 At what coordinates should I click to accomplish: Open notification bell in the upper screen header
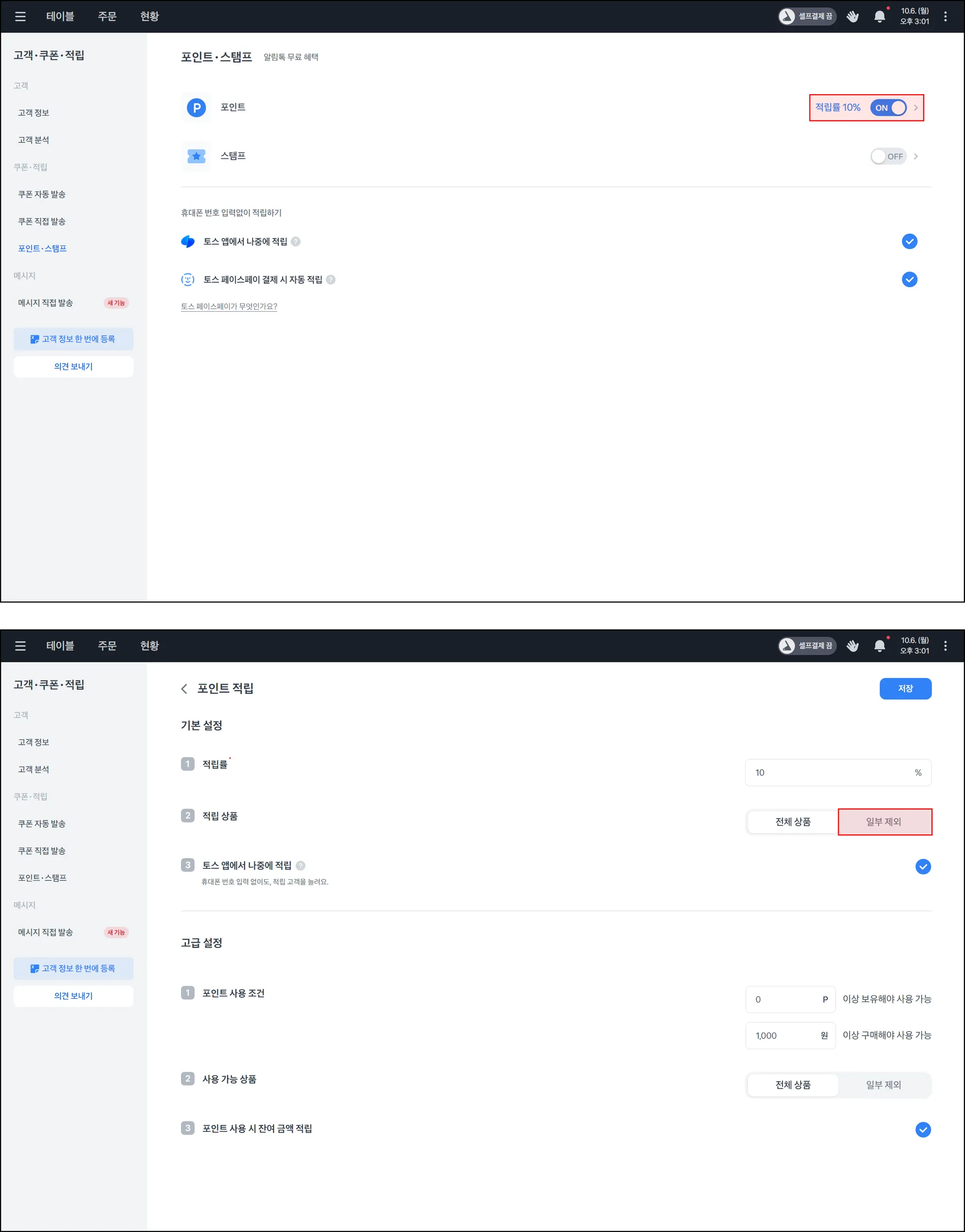[879, 16]
